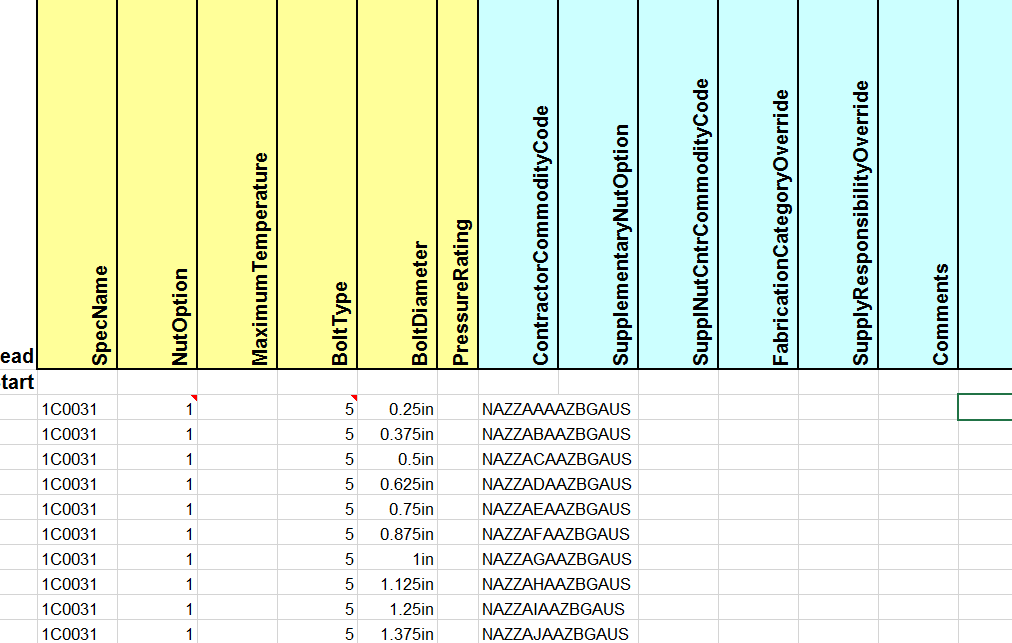Select the SupplementaryNutOption column header
This screenshot has width=1012, height=643.
[598, 184]
